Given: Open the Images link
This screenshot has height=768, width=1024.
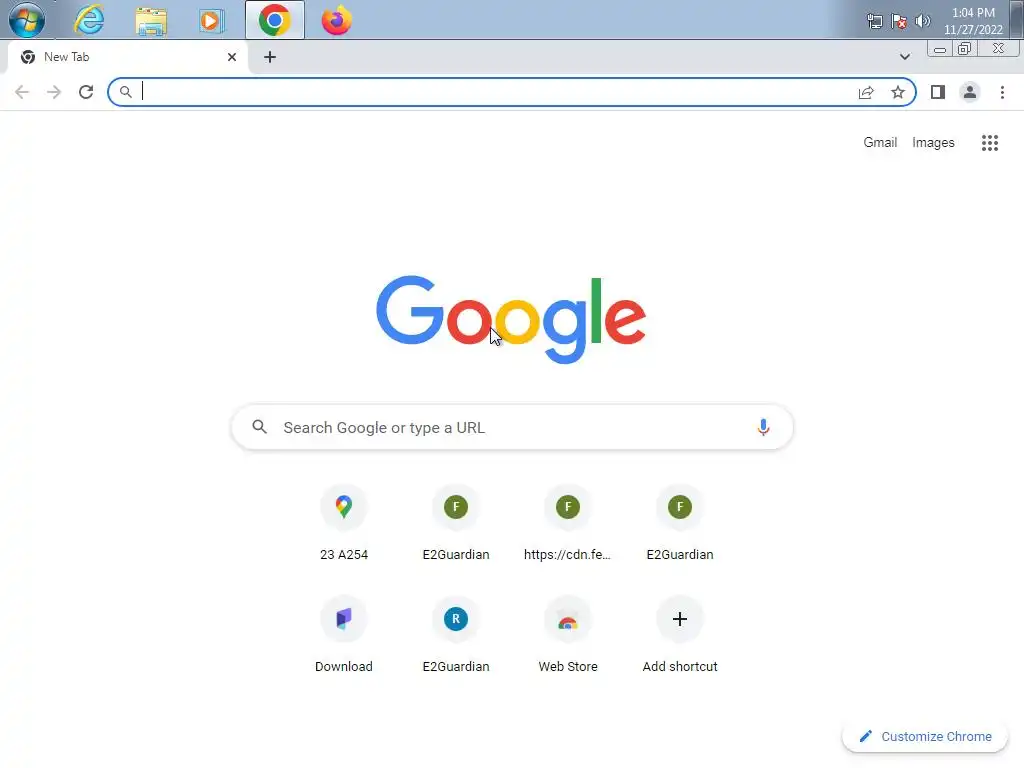Looking at the screenshot, I should pyautogui.click(x=933, y=142).
